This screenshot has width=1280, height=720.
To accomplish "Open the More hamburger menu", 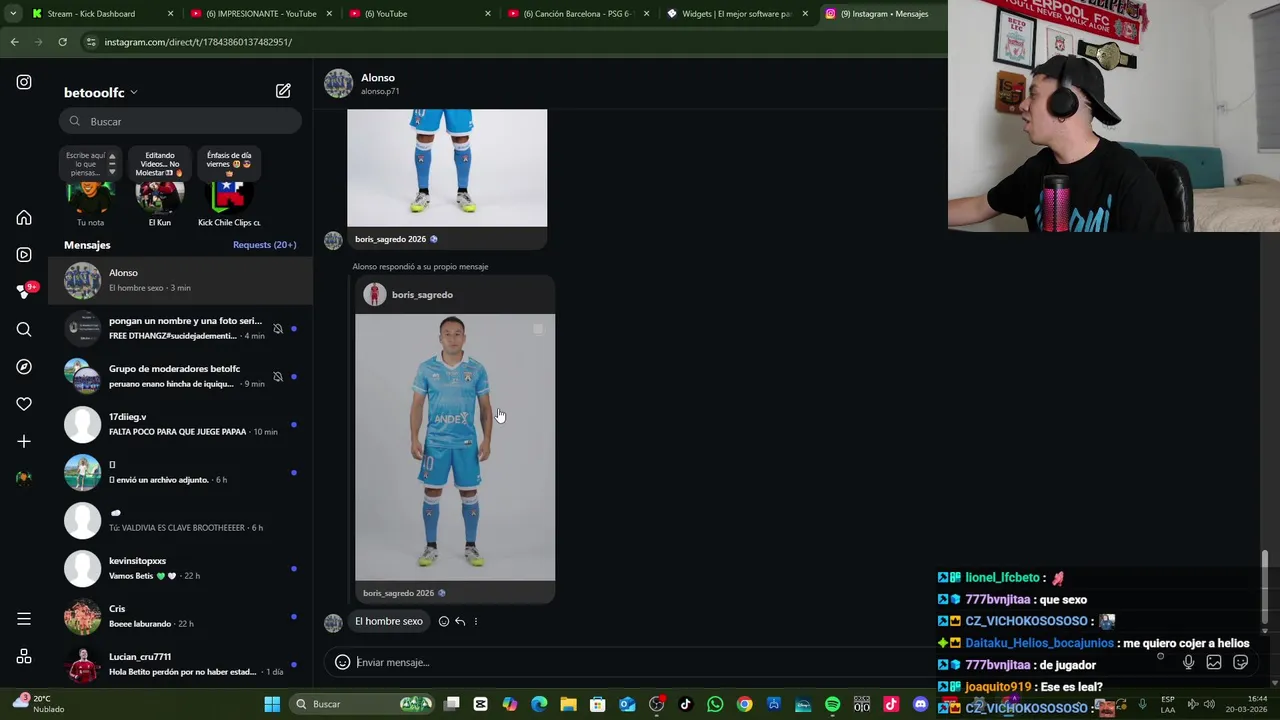I will (x=24, y=619).
